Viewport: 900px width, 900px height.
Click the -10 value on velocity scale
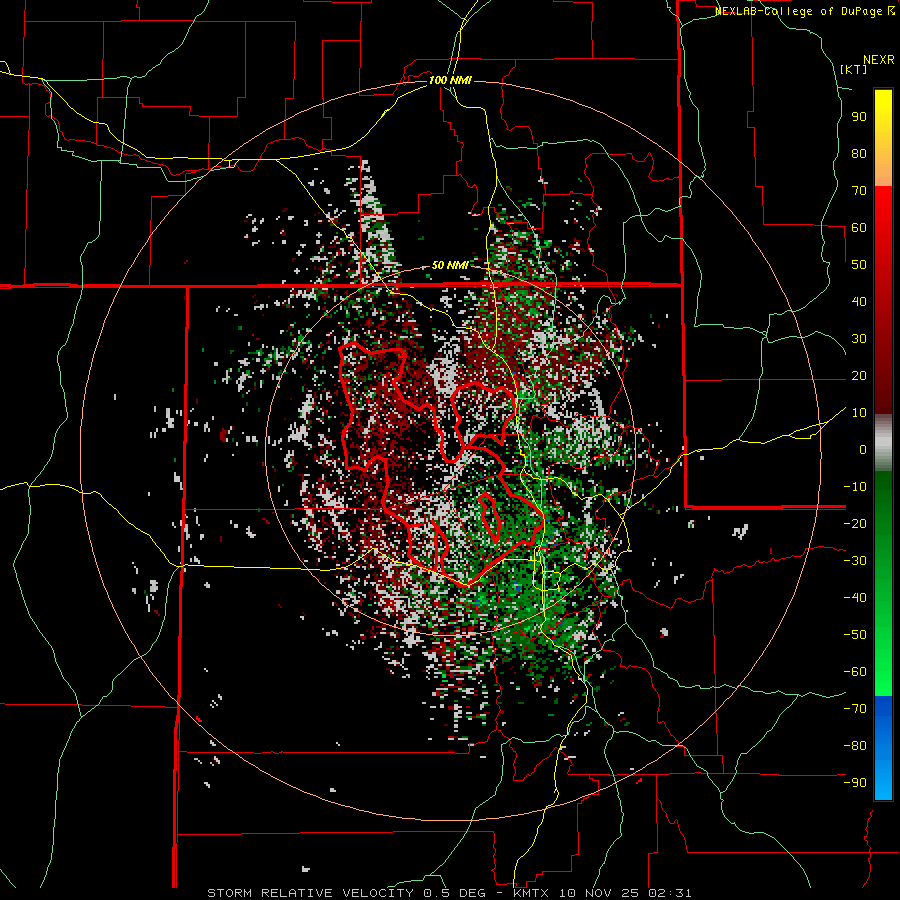[855, 487]
